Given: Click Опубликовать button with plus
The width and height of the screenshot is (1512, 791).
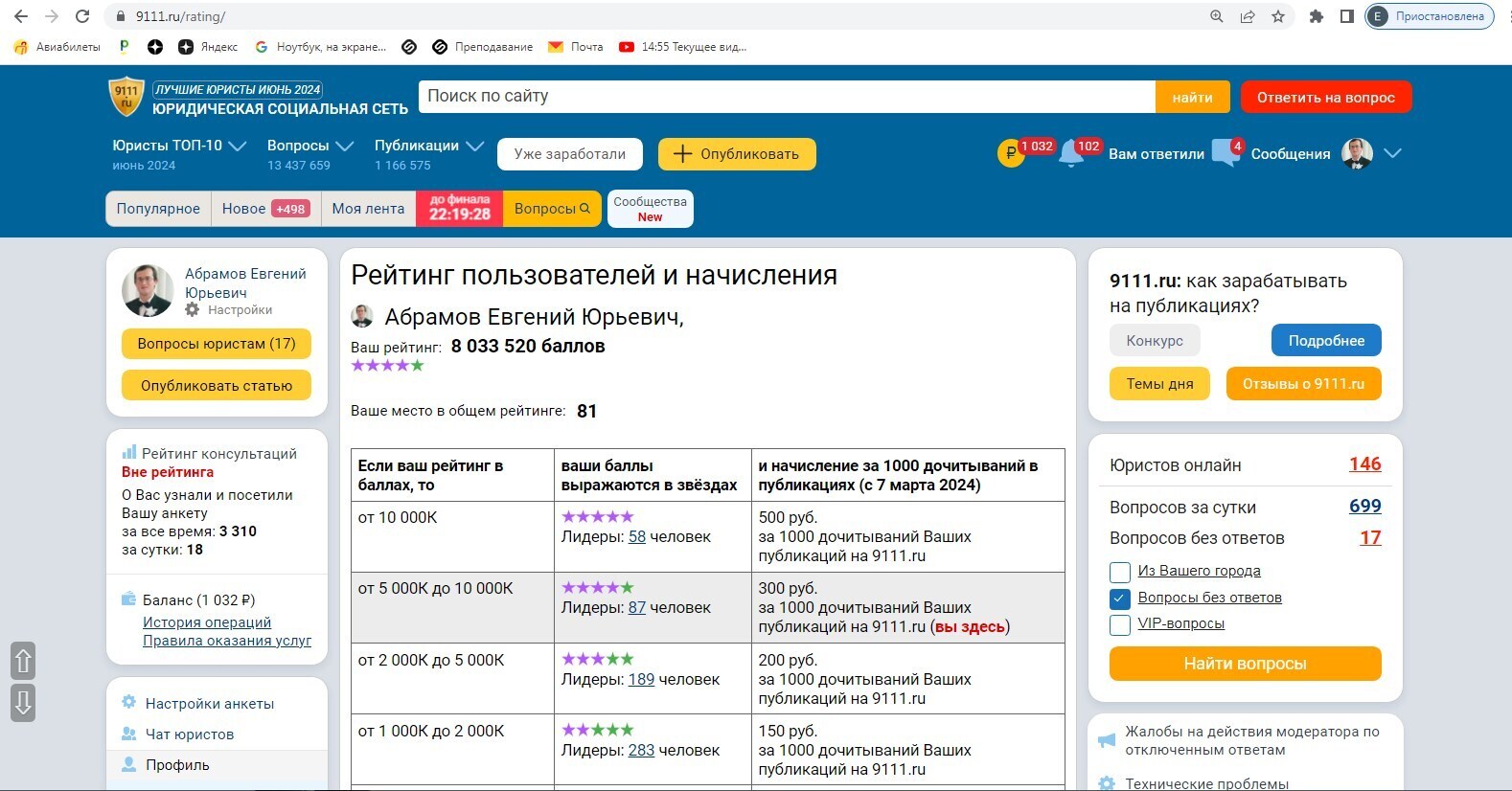Looking at the screenshot, I should point(737,153).
